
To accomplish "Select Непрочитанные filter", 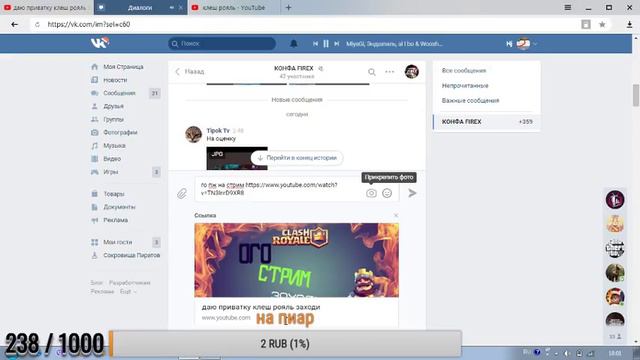I will tap(465, 86).
